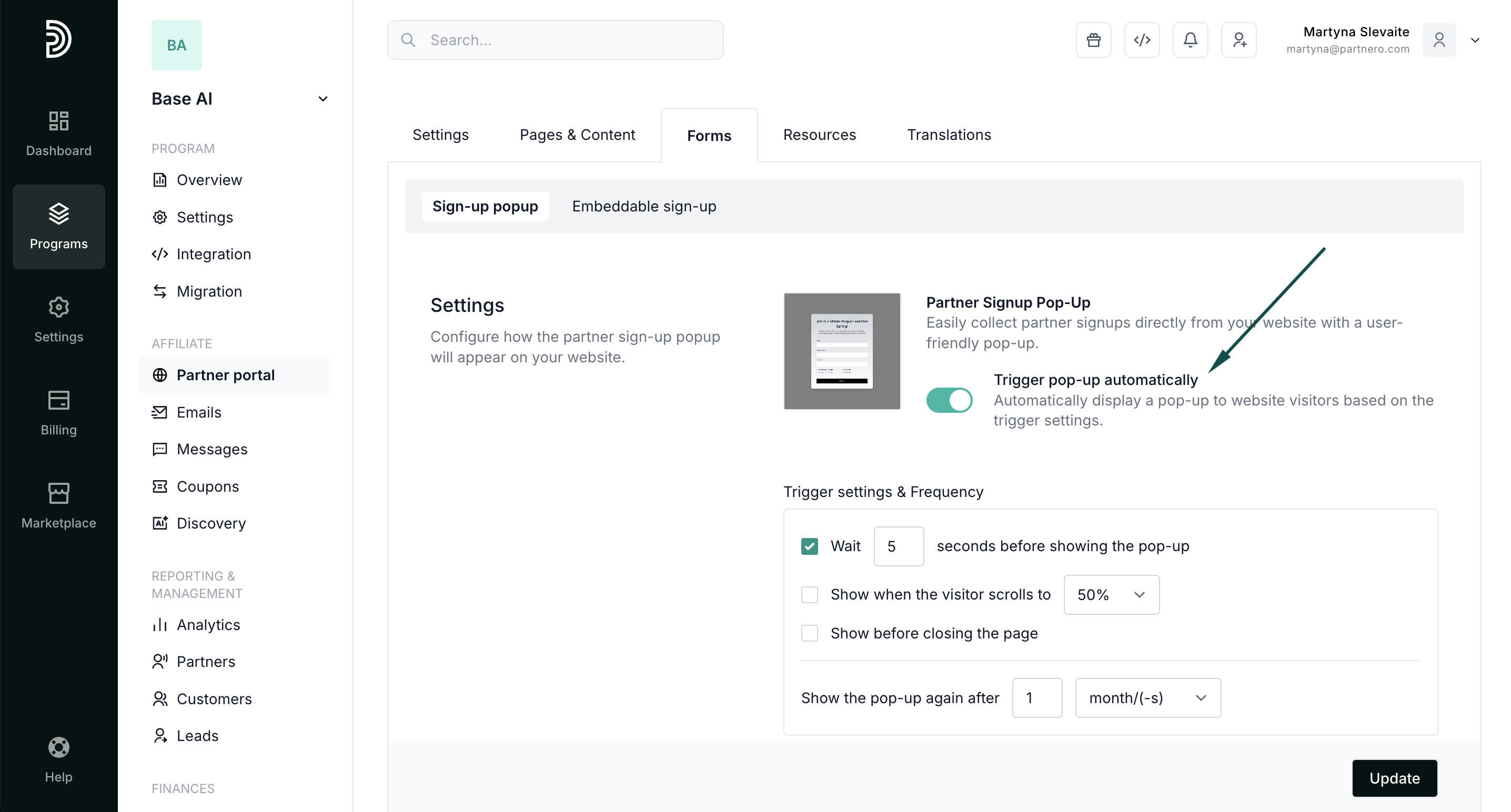
Task: Open Analytics in the side menu
Action: (x=208, y=625)
